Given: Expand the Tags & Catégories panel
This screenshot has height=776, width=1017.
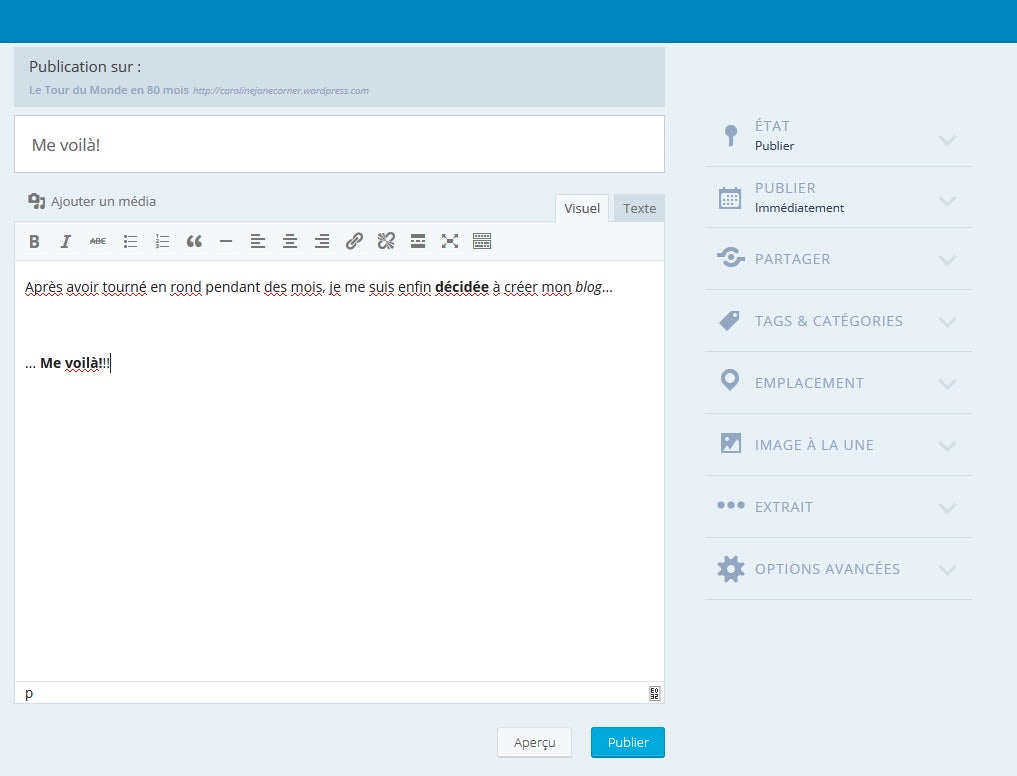Looking at the screenshot, I should pyautogui.click(x=838, y=321).
